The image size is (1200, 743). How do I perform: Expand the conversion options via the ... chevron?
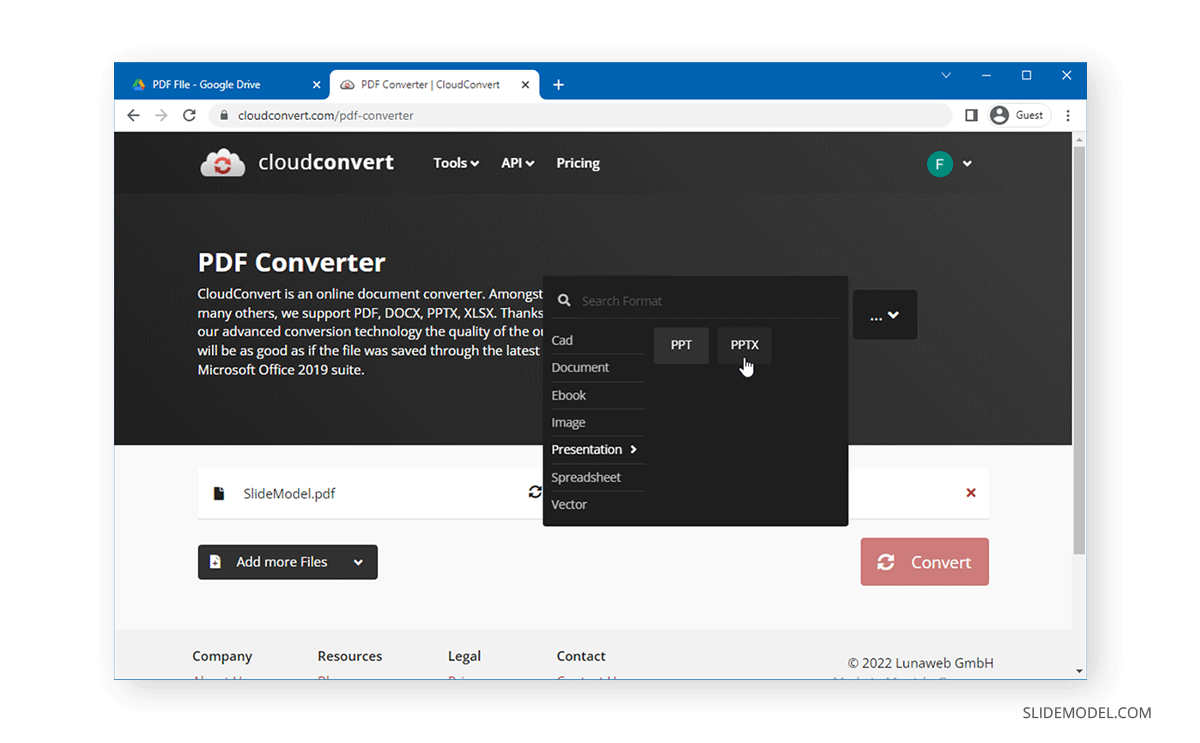885,314
